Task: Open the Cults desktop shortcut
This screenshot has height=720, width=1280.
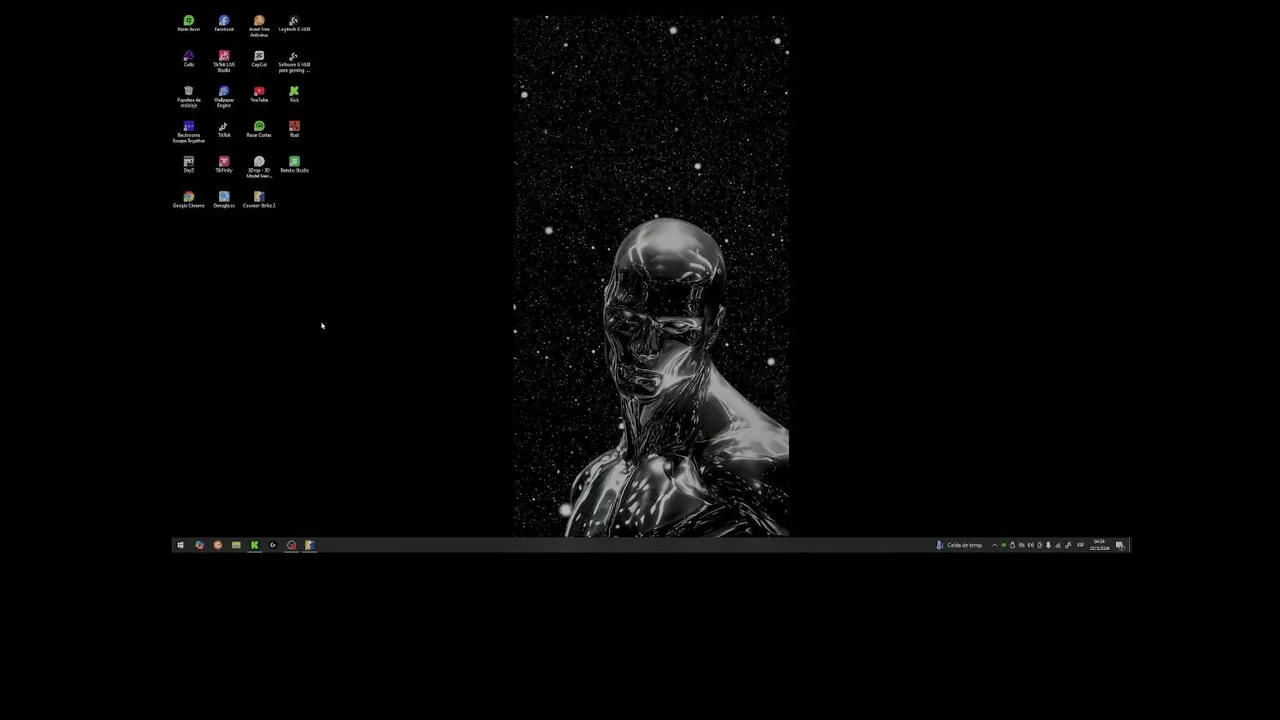Action: click(x=189, y=58)
